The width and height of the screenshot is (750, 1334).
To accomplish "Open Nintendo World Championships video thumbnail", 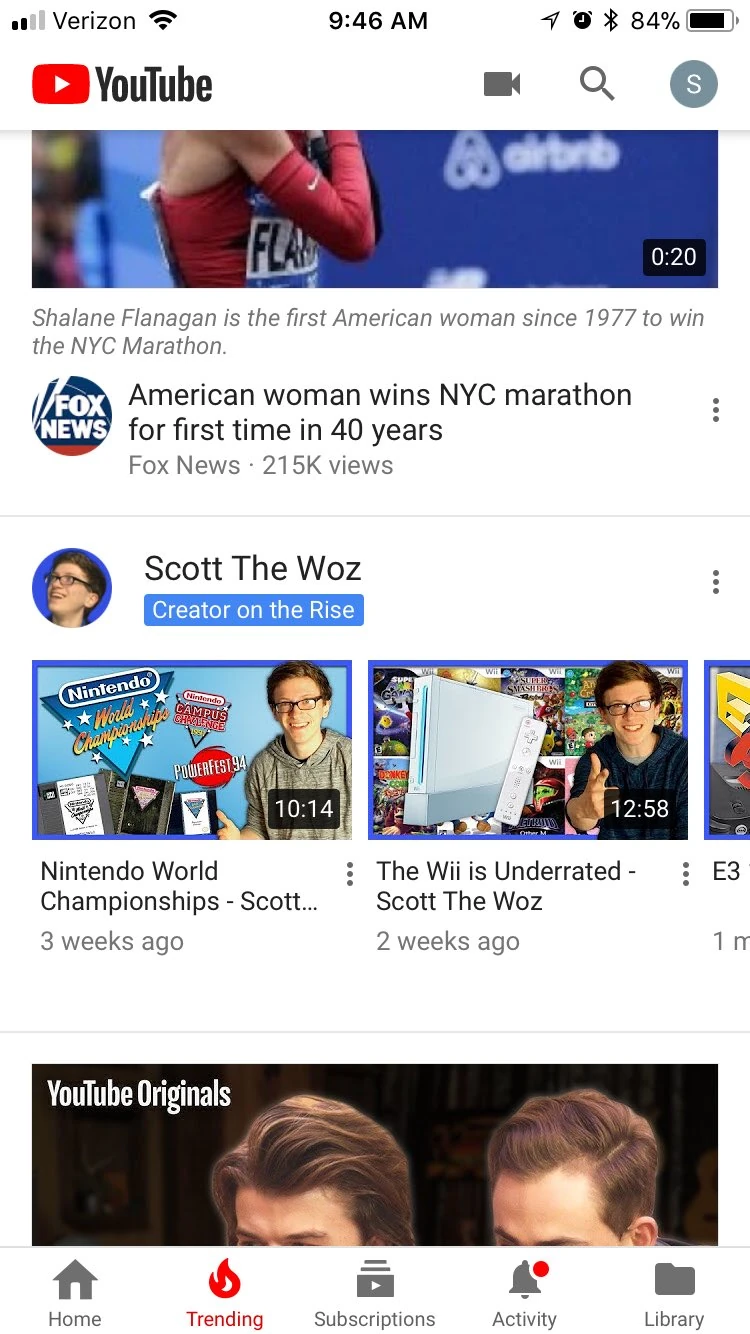I will [x=192, y=750].
